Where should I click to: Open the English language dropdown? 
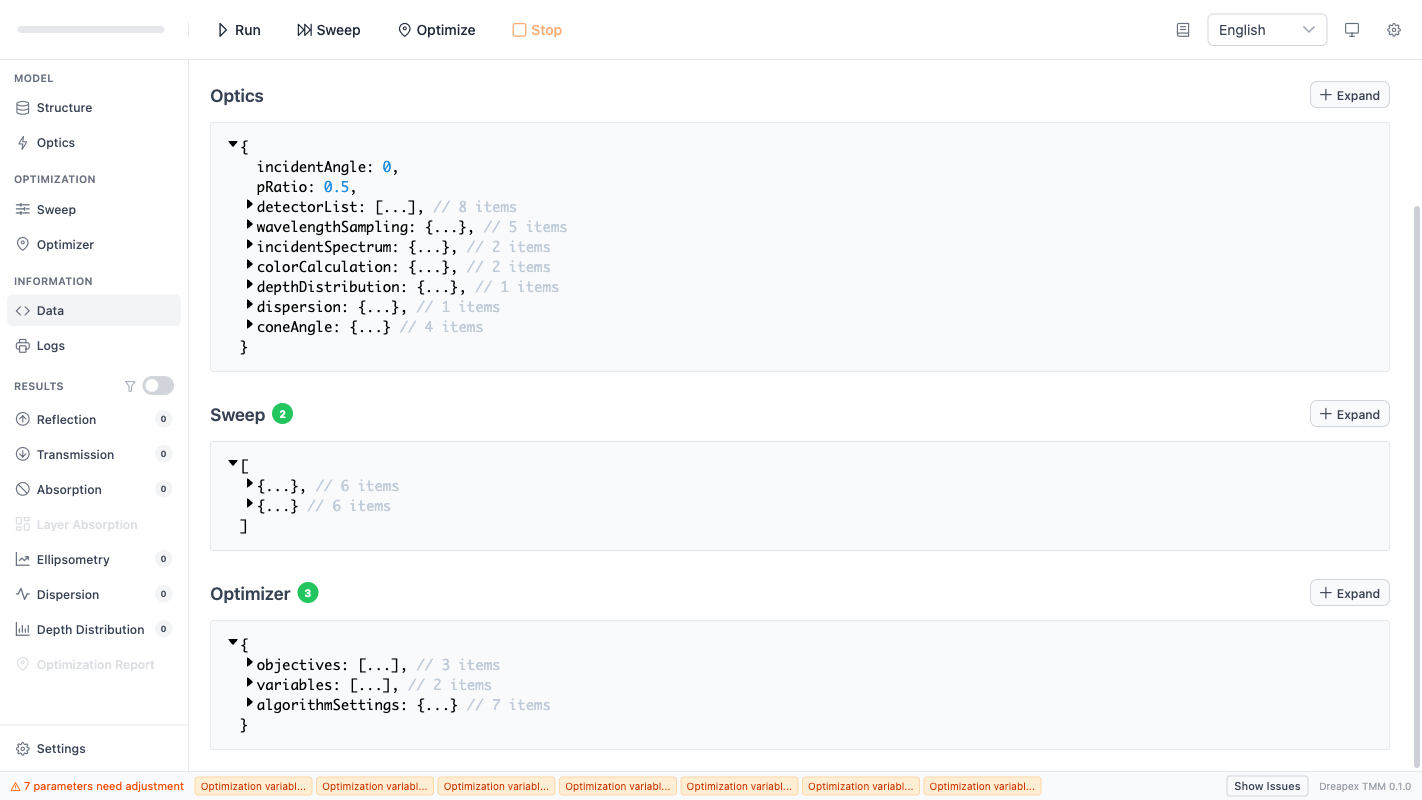[1266, 29]
